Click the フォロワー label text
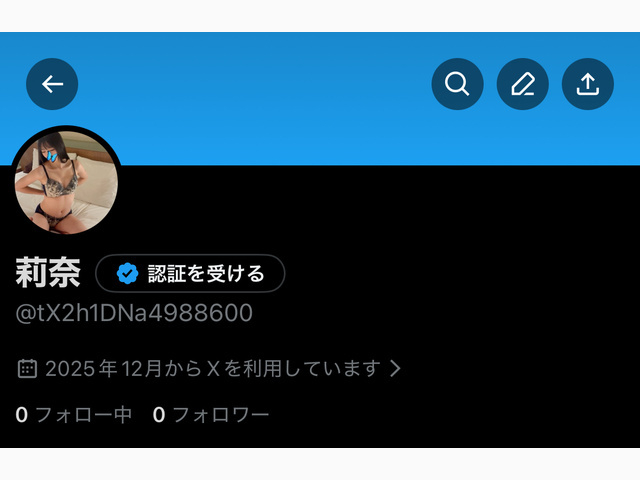This screenshot has height=480, width=640. click(221, 415)
